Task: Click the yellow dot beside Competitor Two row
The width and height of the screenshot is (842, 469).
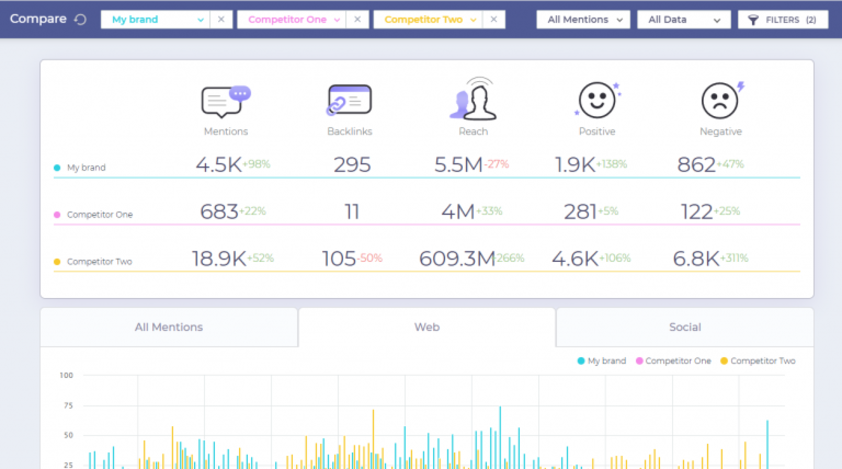Action: click(x=57, y=262)
